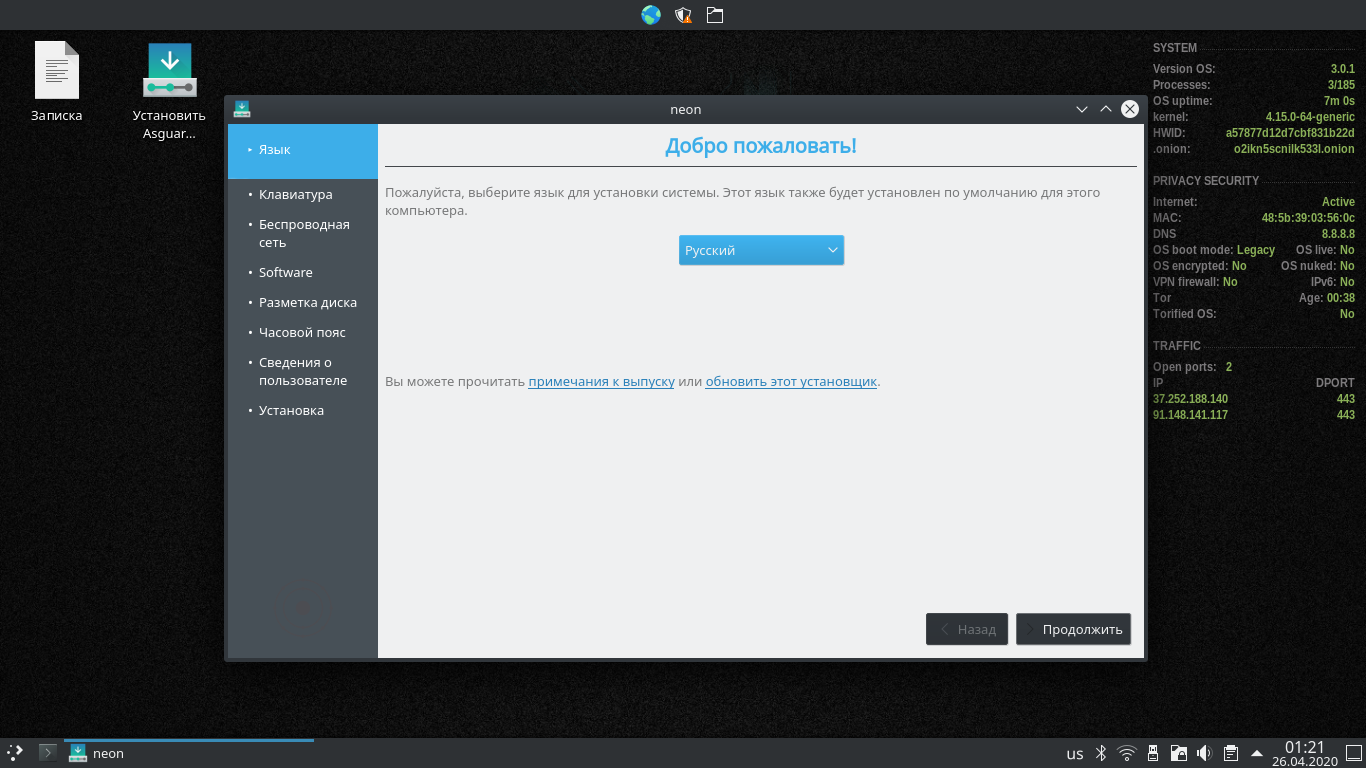The image size is (1366, 768).
Task: Click IP address 91.148.141.117 in the TRAFFIC widget
Action: [1190, 415]
